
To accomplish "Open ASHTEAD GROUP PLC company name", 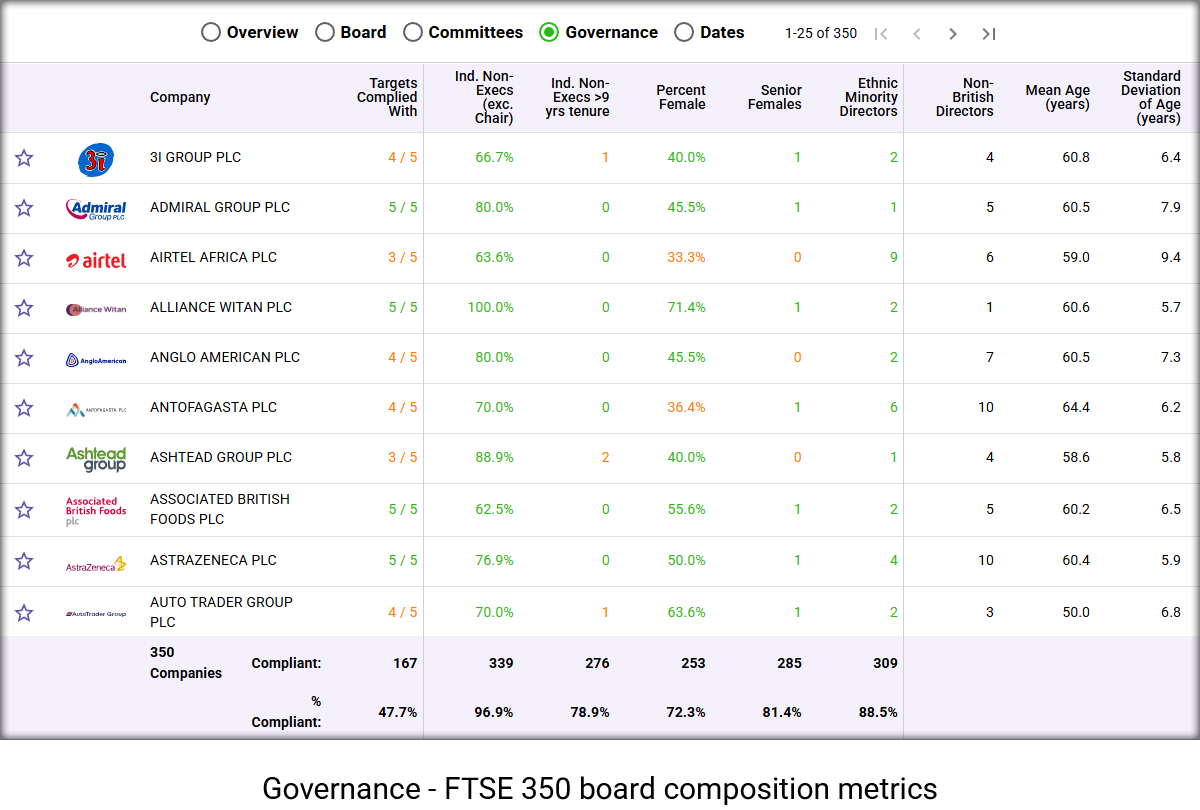I will pos(221,457).
